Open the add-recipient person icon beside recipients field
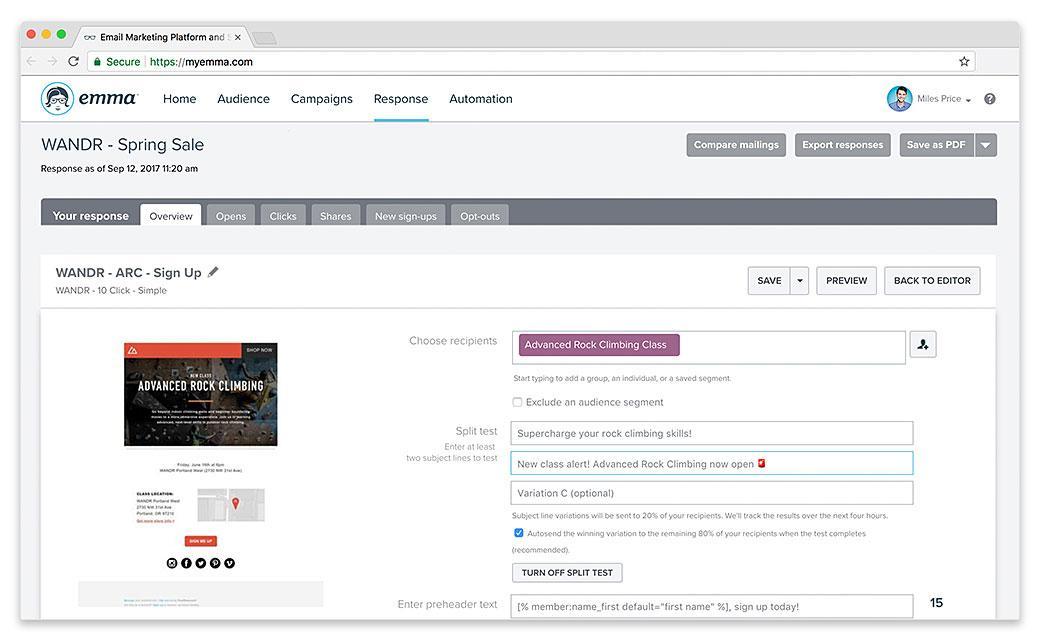The height and width of the screenshot is (640, 1040). tap(922, 344)
